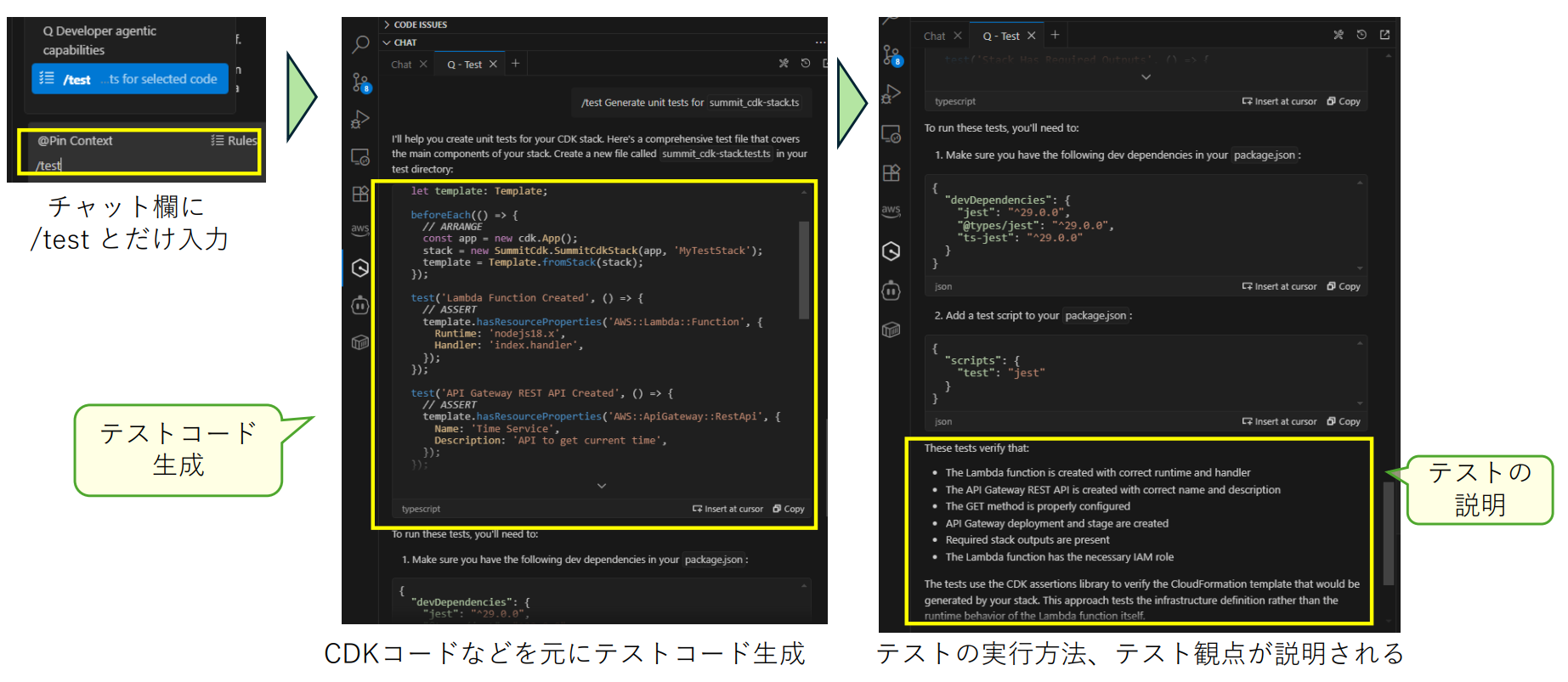This screenshot has height=682, width=1568.
Task: Insert the scripts json block at cursor
Action: (x=1279, y=421)
